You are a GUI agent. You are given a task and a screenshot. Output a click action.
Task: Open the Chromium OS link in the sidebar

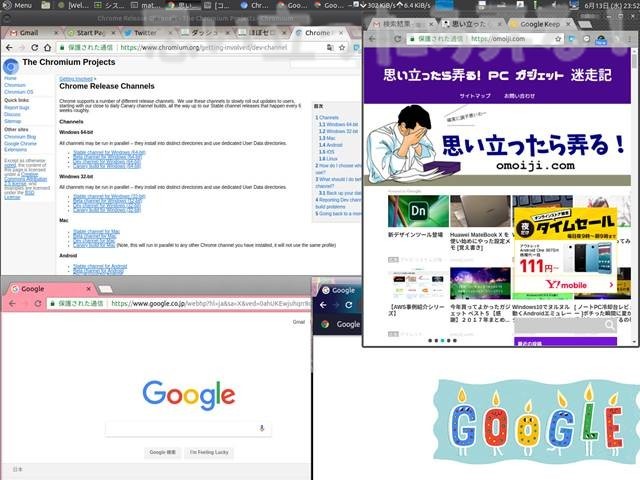[19, 92]
